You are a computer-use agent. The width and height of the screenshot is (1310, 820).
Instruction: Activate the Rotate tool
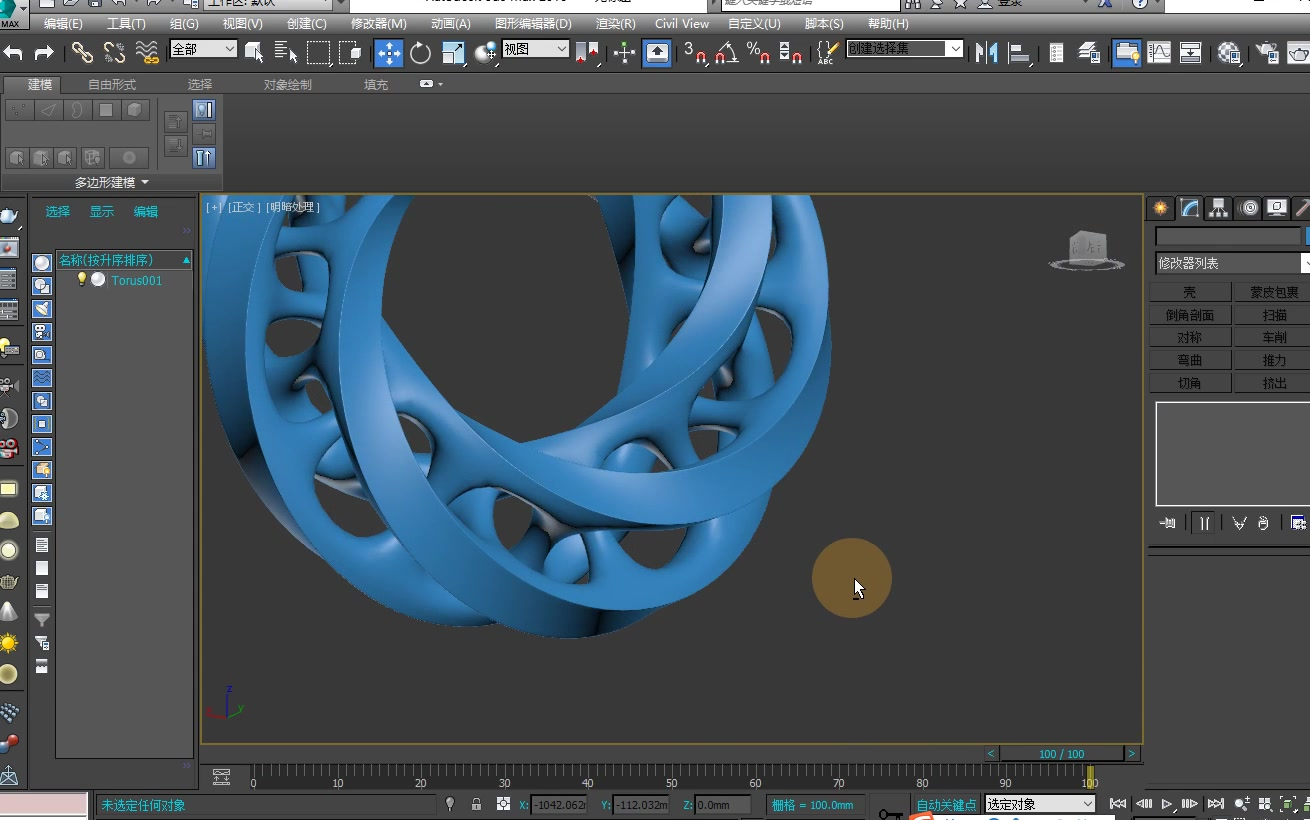[421, 53]
